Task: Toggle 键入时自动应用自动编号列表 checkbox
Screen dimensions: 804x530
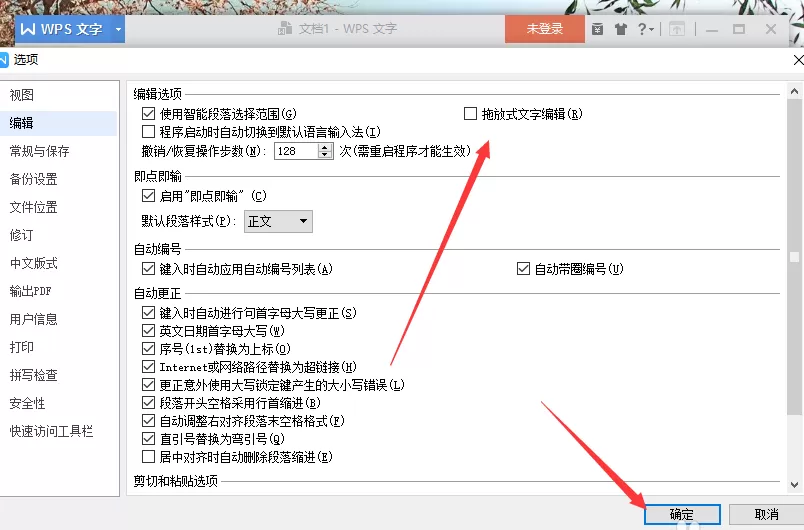Action: (148, 269)
